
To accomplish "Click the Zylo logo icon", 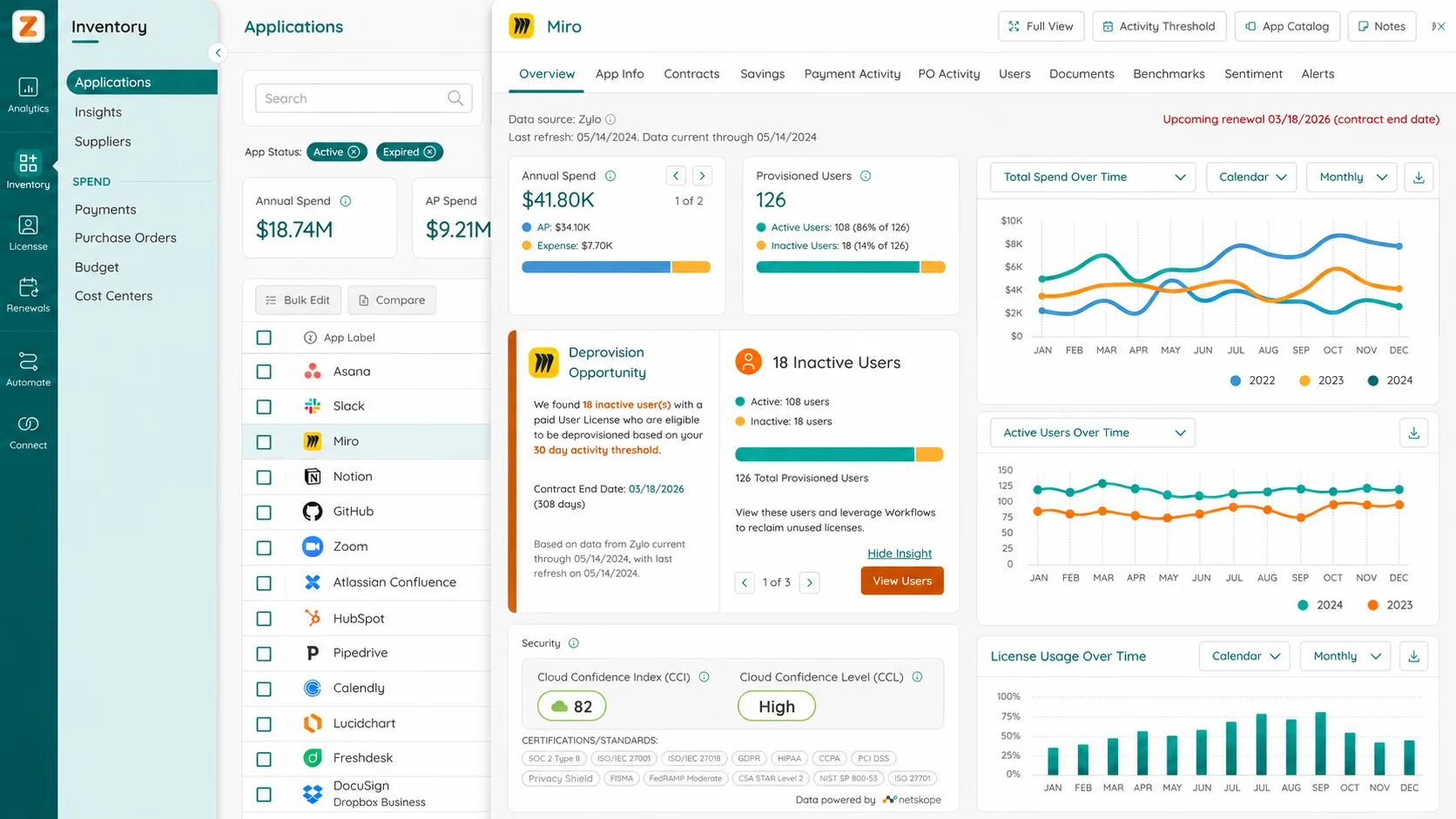I will pyautogui.click(x=28, y=26).
